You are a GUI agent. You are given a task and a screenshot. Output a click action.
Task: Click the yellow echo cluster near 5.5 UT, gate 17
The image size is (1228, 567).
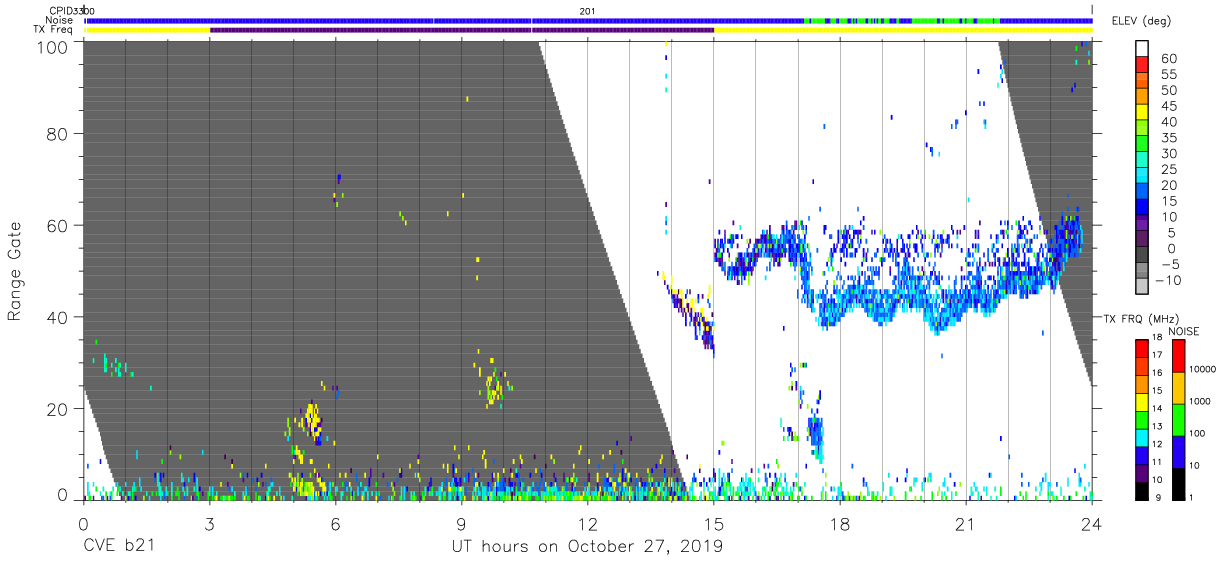coord(313,420)
